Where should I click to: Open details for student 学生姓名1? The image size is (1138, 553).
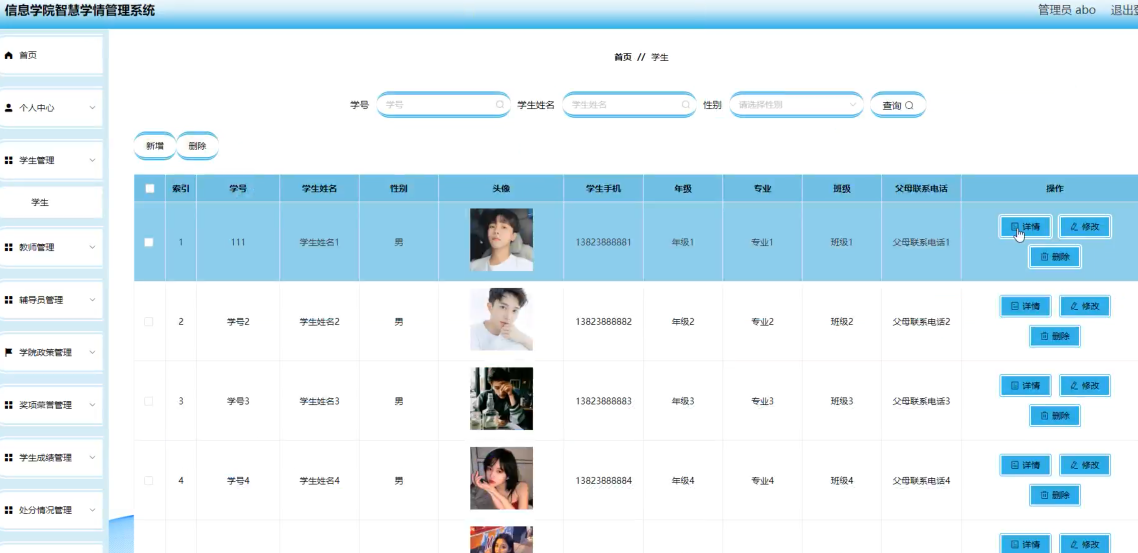(1026, 226)
